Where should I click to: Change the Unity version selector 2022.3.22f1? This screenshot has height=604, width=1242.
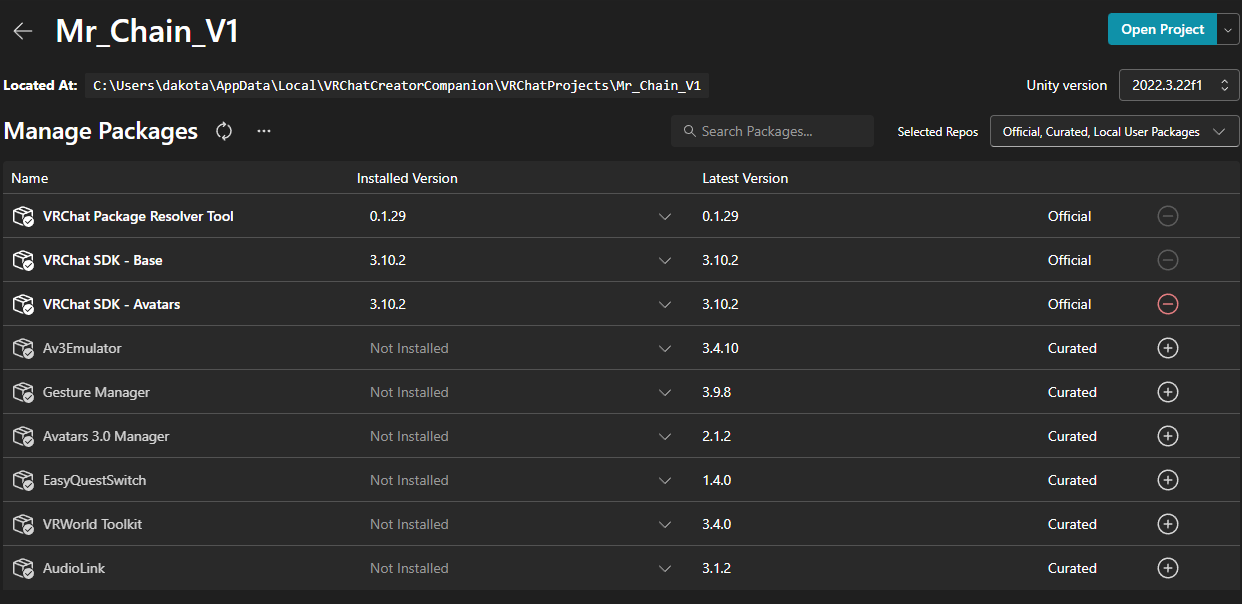tap(1179, 86)
